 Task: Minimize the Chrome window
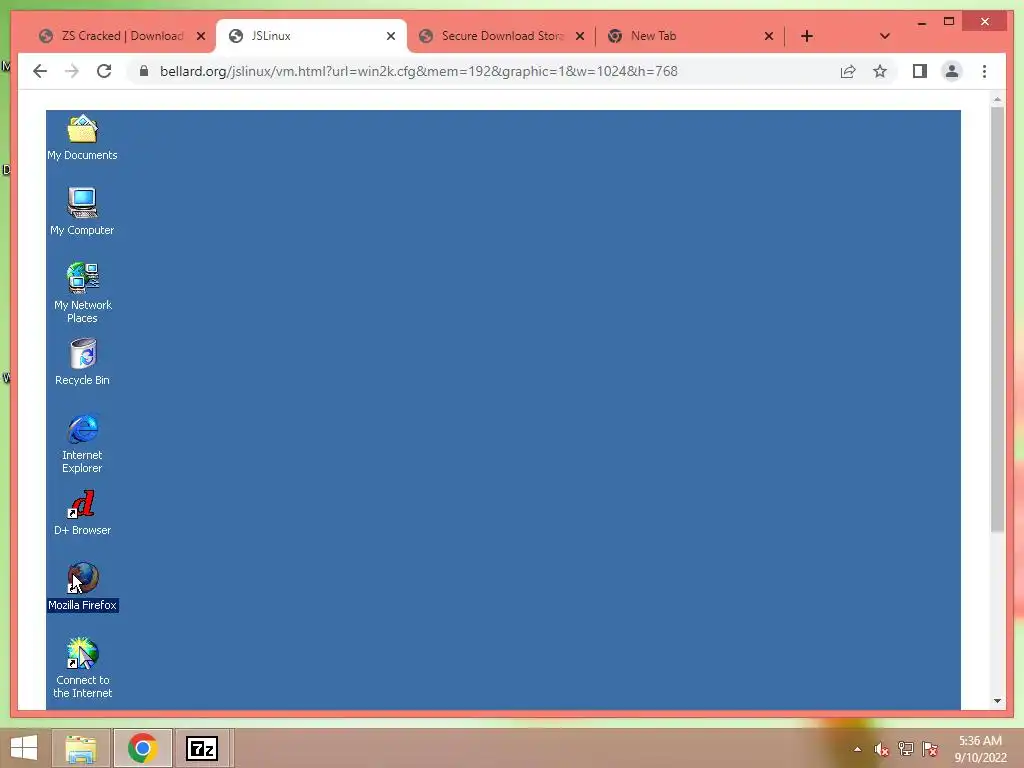coord(921,22)
